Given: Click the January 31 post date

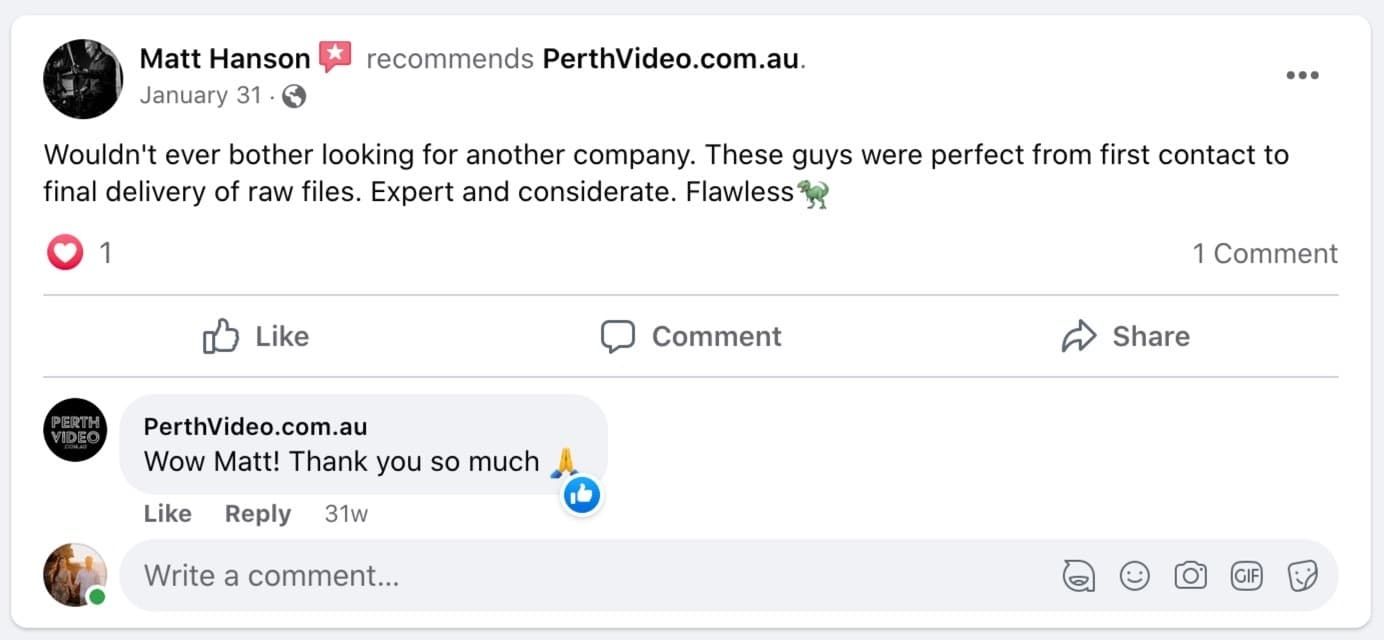Looking at the screenshot, I should pos(200,96).
